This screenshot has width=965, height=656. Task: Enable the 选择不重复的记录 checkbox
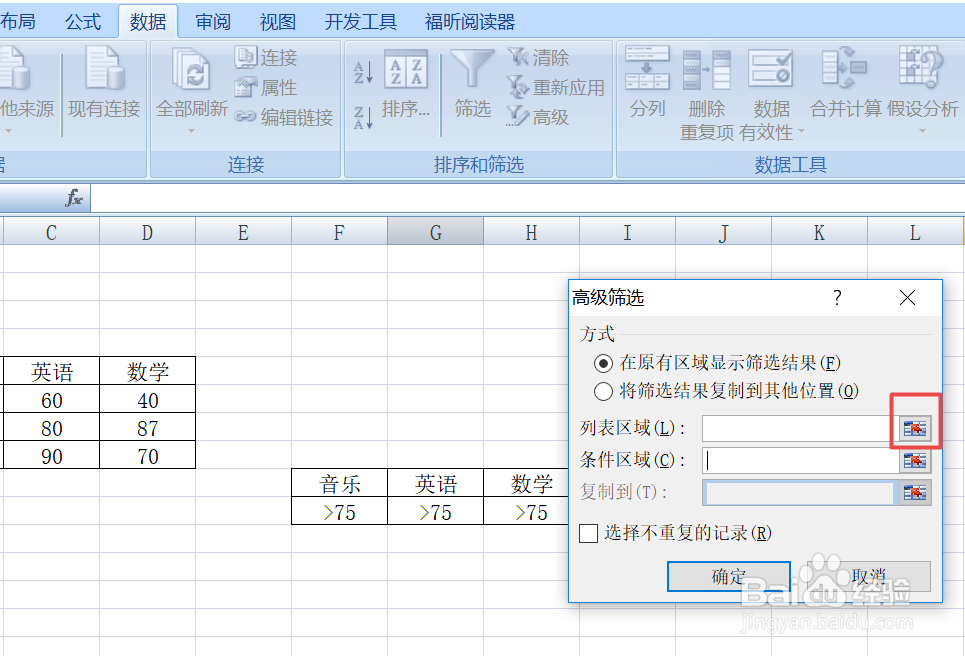589,534
